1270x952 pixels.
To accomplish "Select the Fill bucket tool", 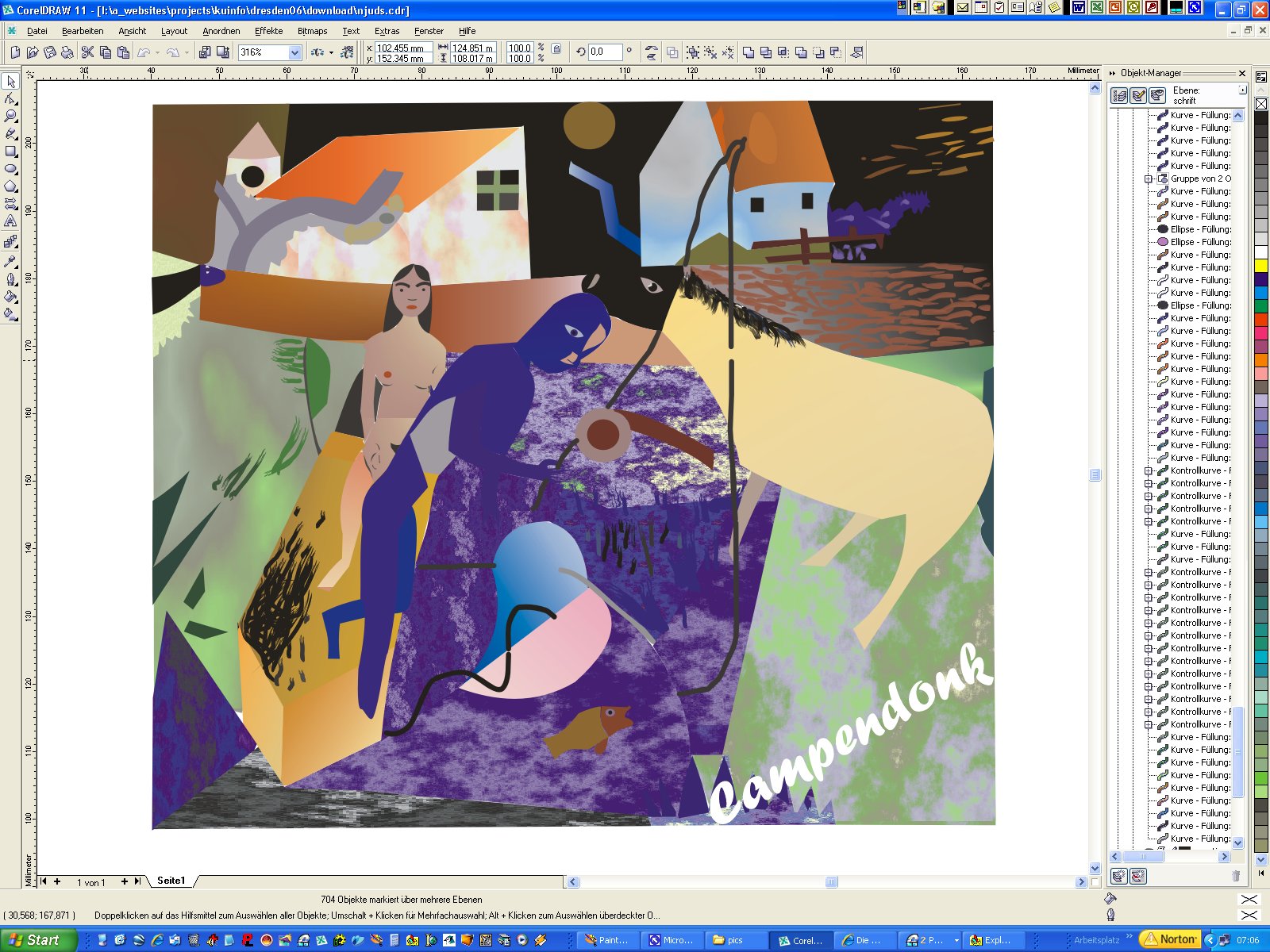I will tap(10, 296).
